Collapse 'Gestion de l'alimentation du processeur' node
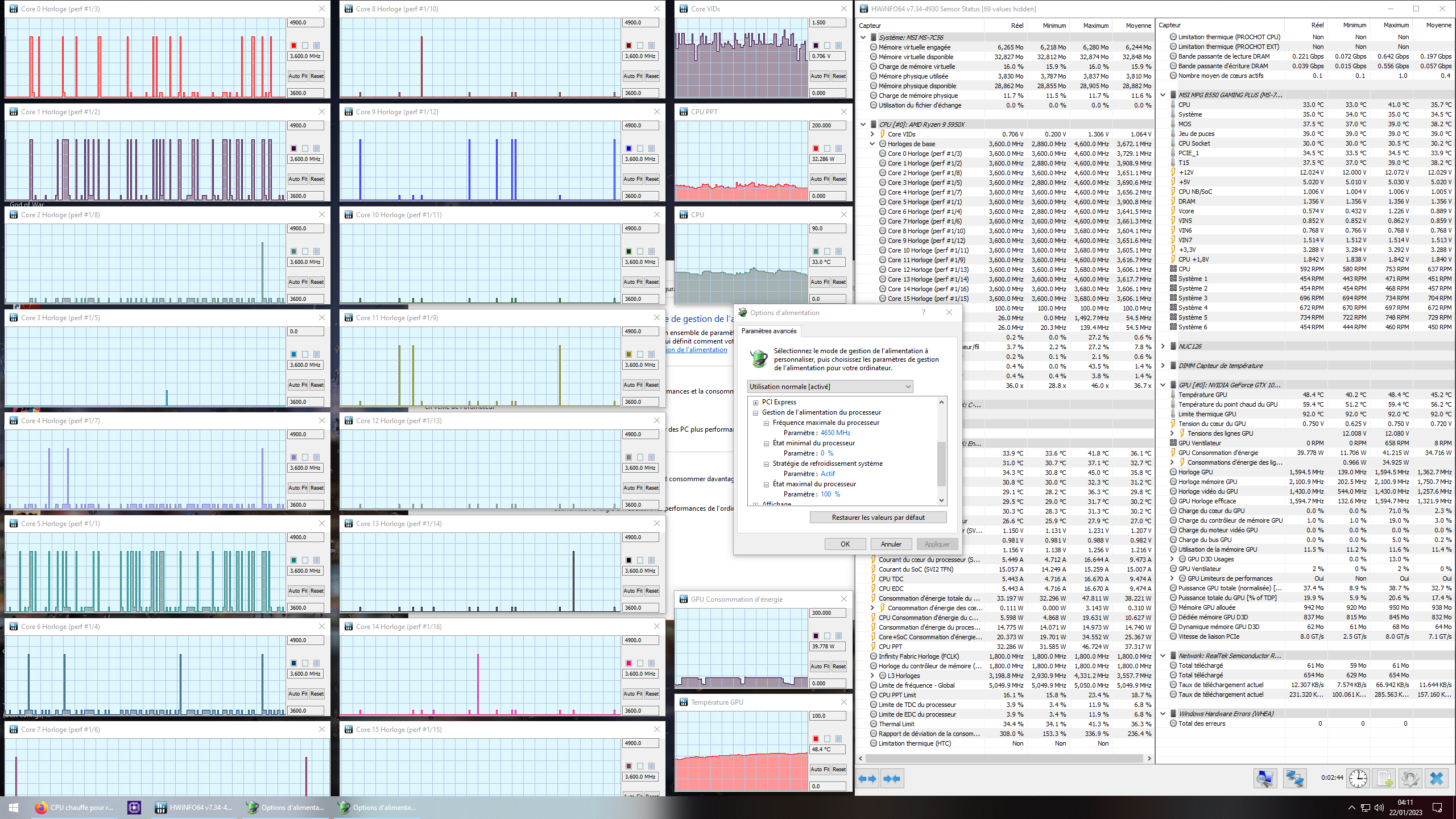The height and width of the screenshot is (819, 1456). click(755, 413)
